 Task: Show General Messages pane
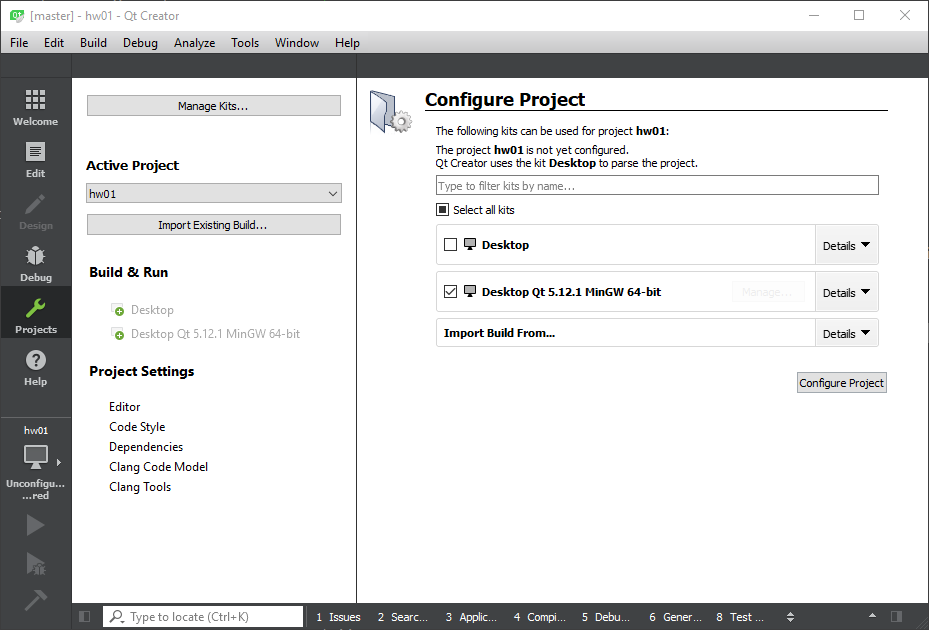click(675, 617)
